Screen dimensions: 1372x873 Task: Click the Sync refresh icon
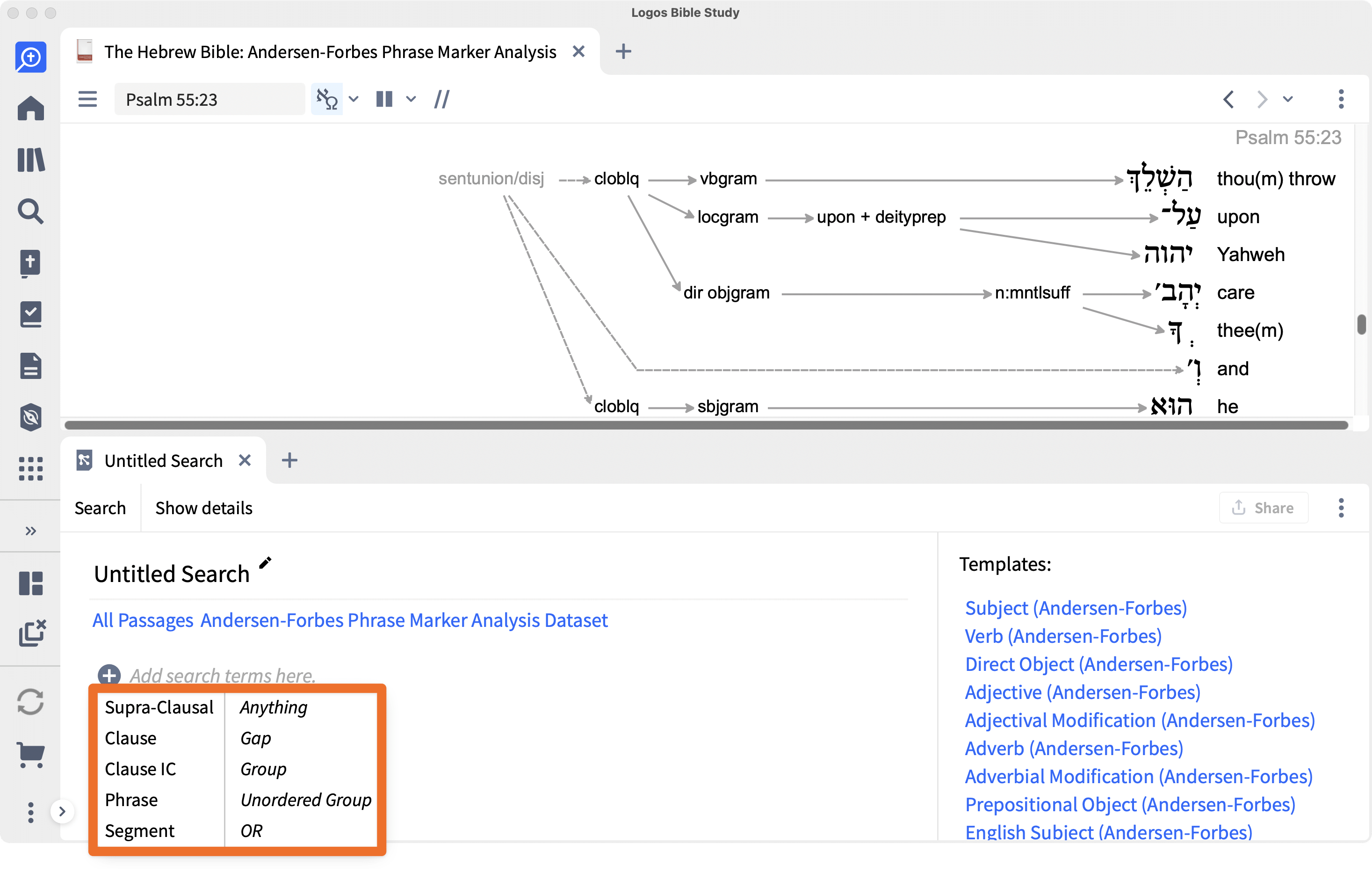[31, 701]
